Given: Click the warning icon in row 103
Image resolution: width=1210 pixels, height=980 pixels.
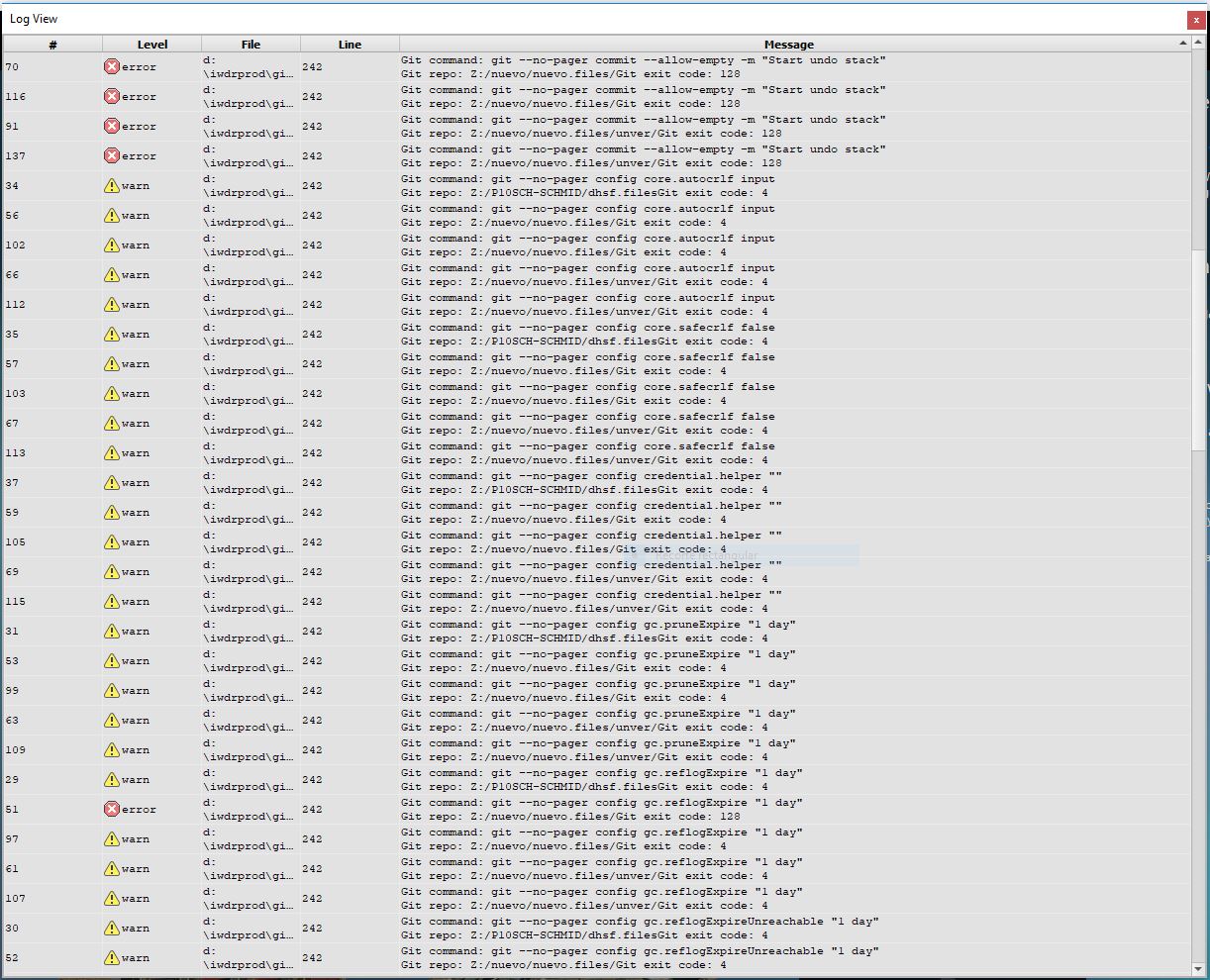Looking at the screenshot, I should [x=112, y=394].
